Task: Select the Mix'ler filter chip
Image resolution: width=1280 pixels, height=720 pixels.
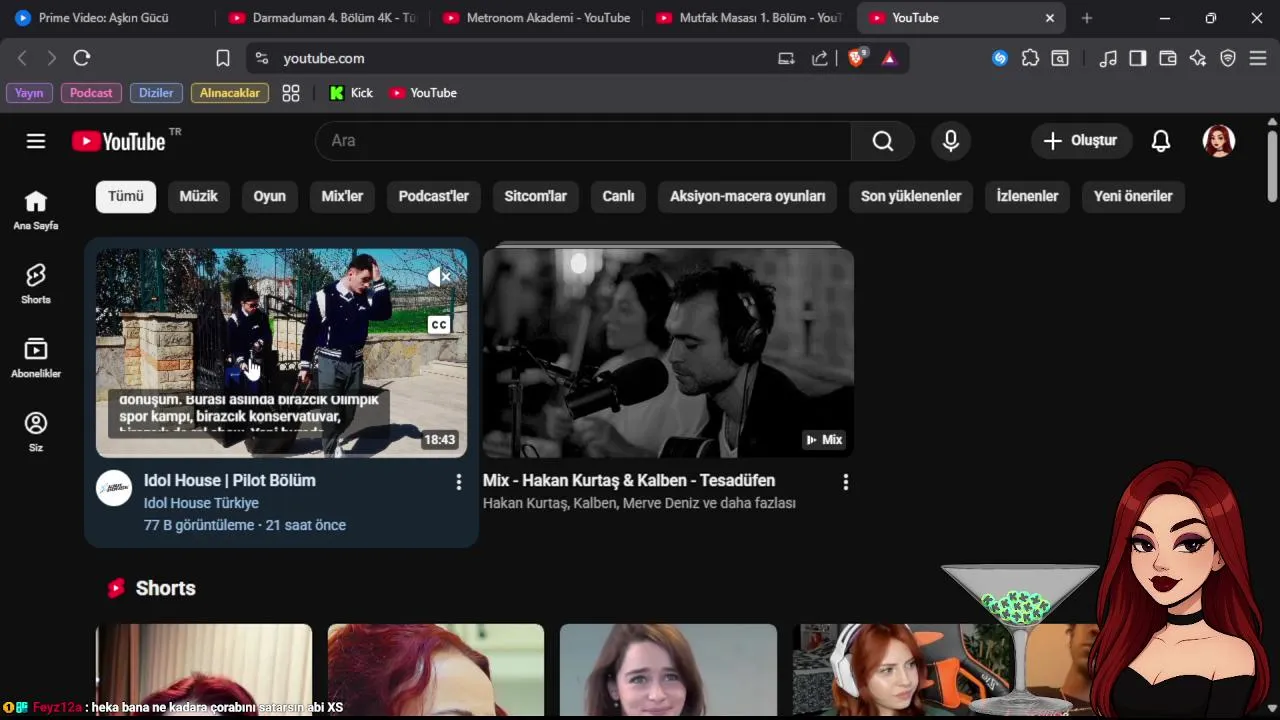Action: coord(342,196)
